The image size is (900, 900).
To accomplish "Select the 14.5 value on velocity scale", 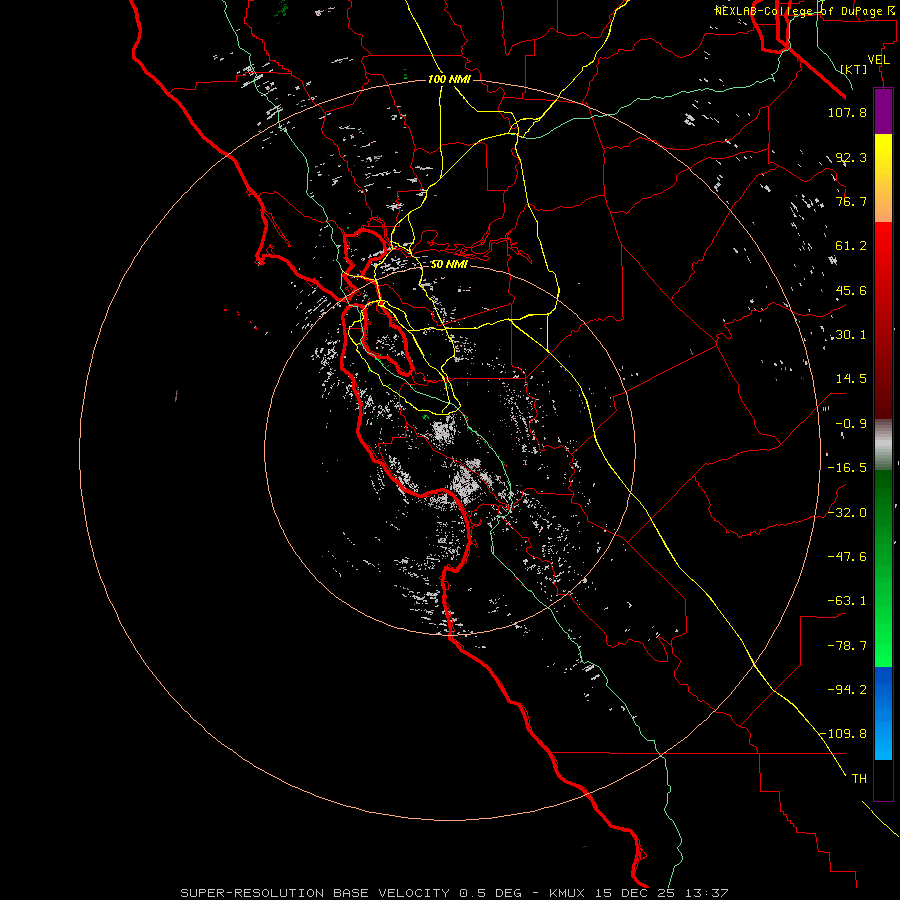I will [x=851, y=379].
